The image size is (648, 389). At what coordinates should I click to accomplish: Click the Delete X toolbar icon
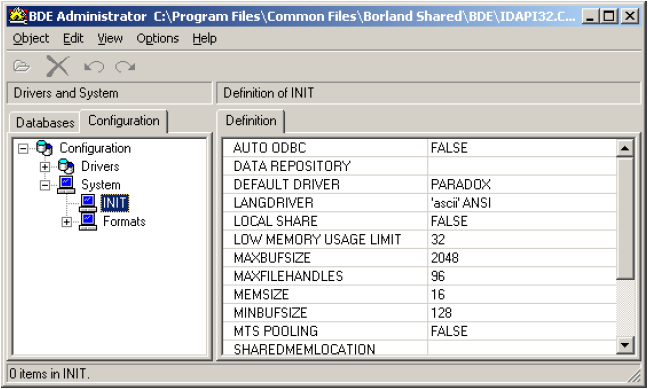57,66
